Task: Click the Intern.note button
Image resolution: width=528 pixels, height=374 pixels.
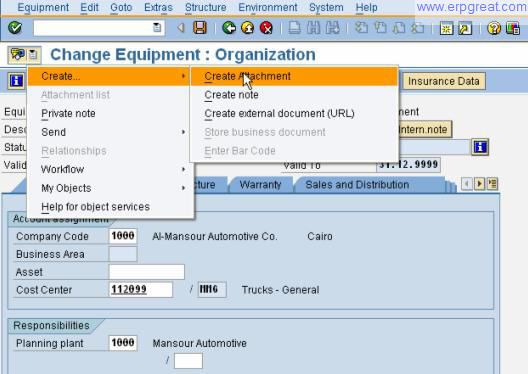Action: point(424,130)
